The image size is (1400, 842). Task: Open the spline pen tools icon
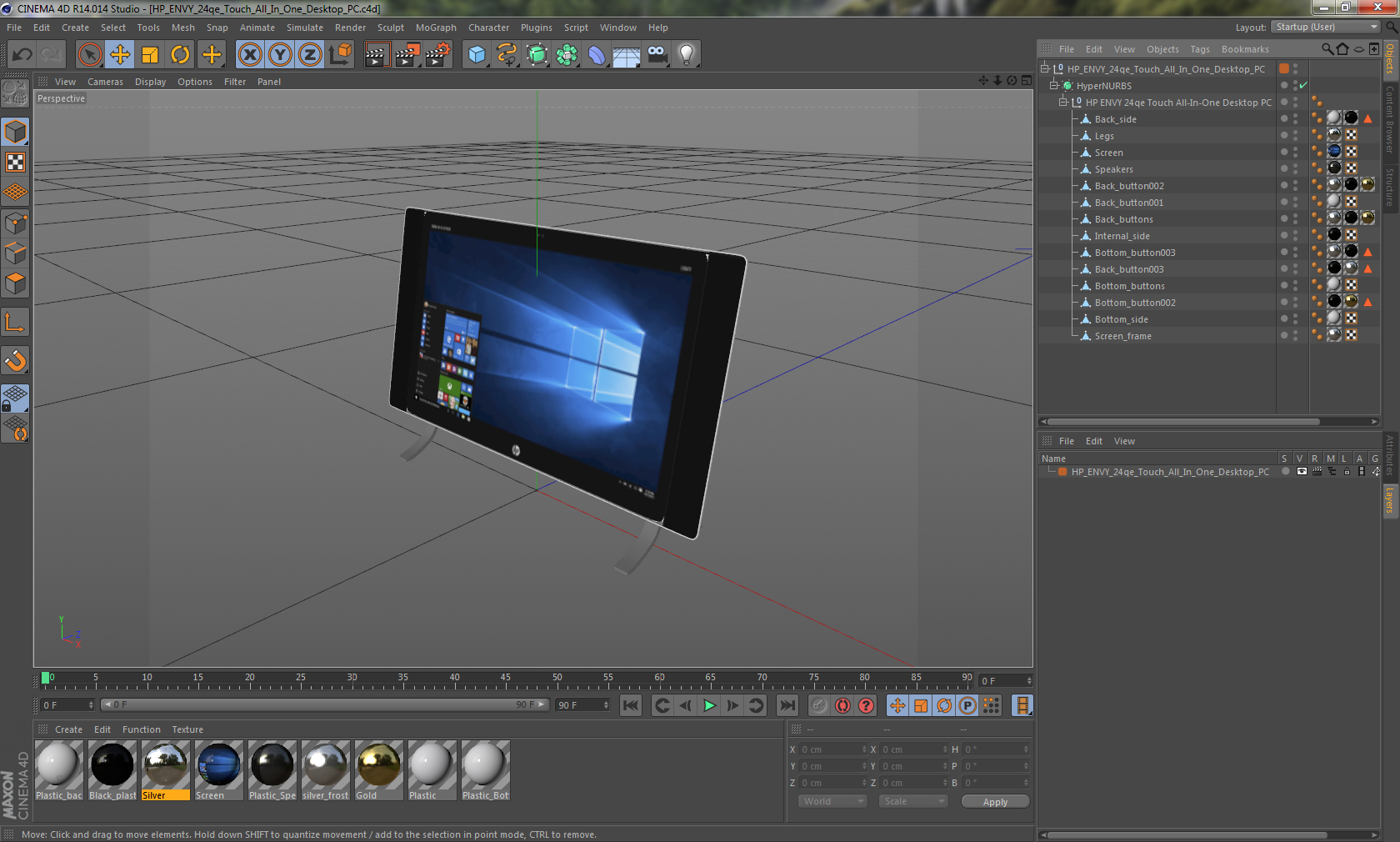(507, 55)
